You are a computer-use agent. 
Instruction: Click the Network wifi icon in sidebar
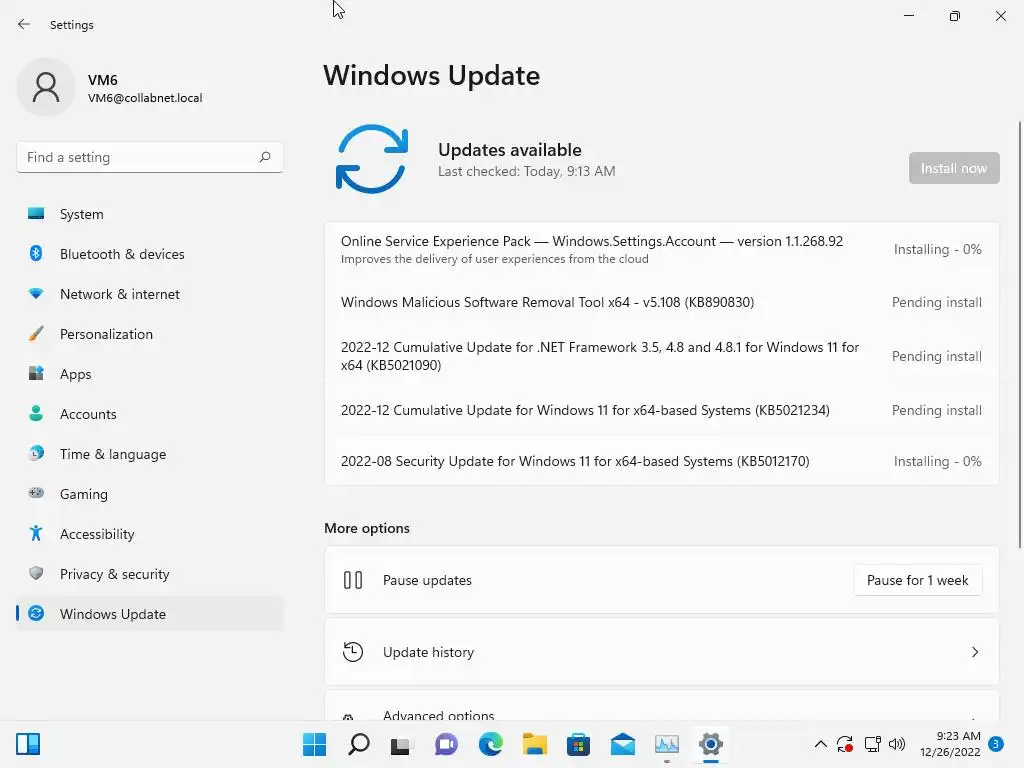(x=36, y=294)
